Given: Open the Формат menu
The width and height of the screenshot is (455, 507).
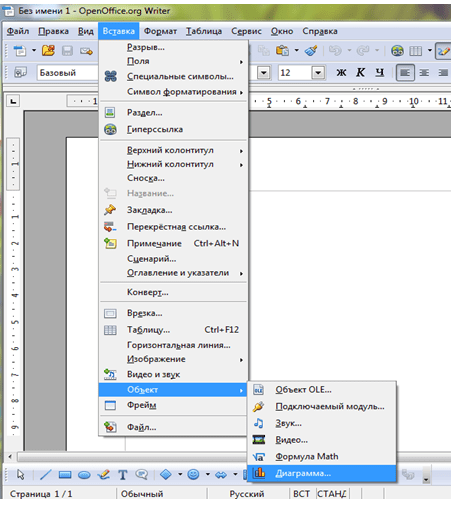Looking at the screenshot, I should point(160,31).
